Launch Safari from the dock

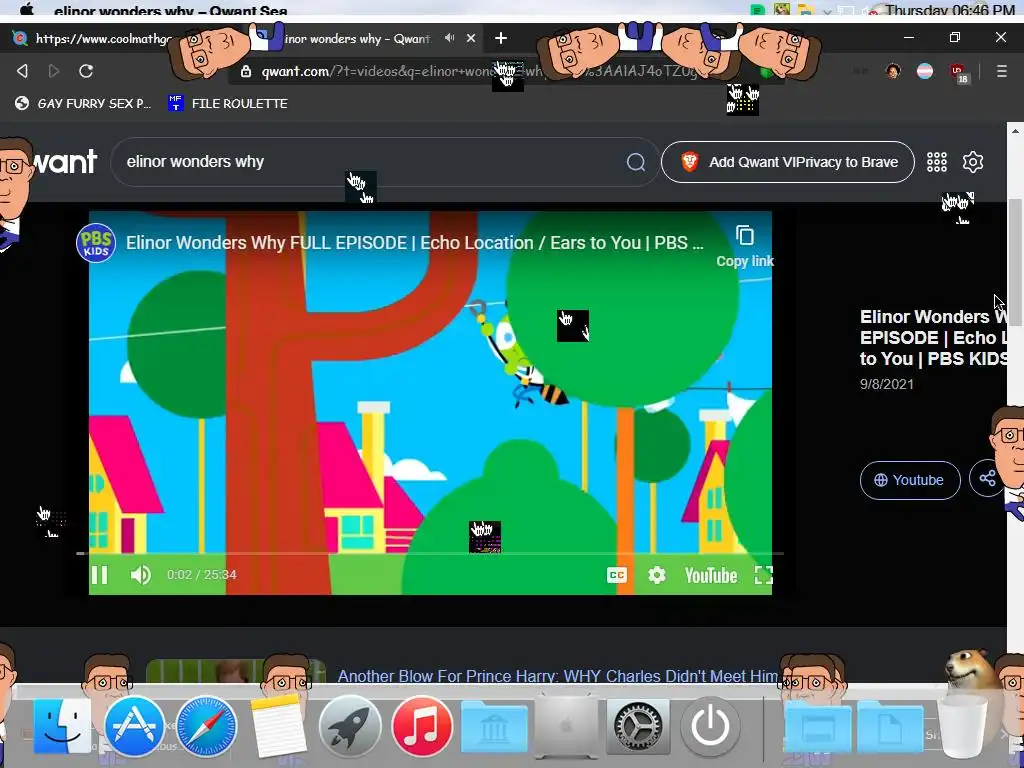tap(206, 726)
